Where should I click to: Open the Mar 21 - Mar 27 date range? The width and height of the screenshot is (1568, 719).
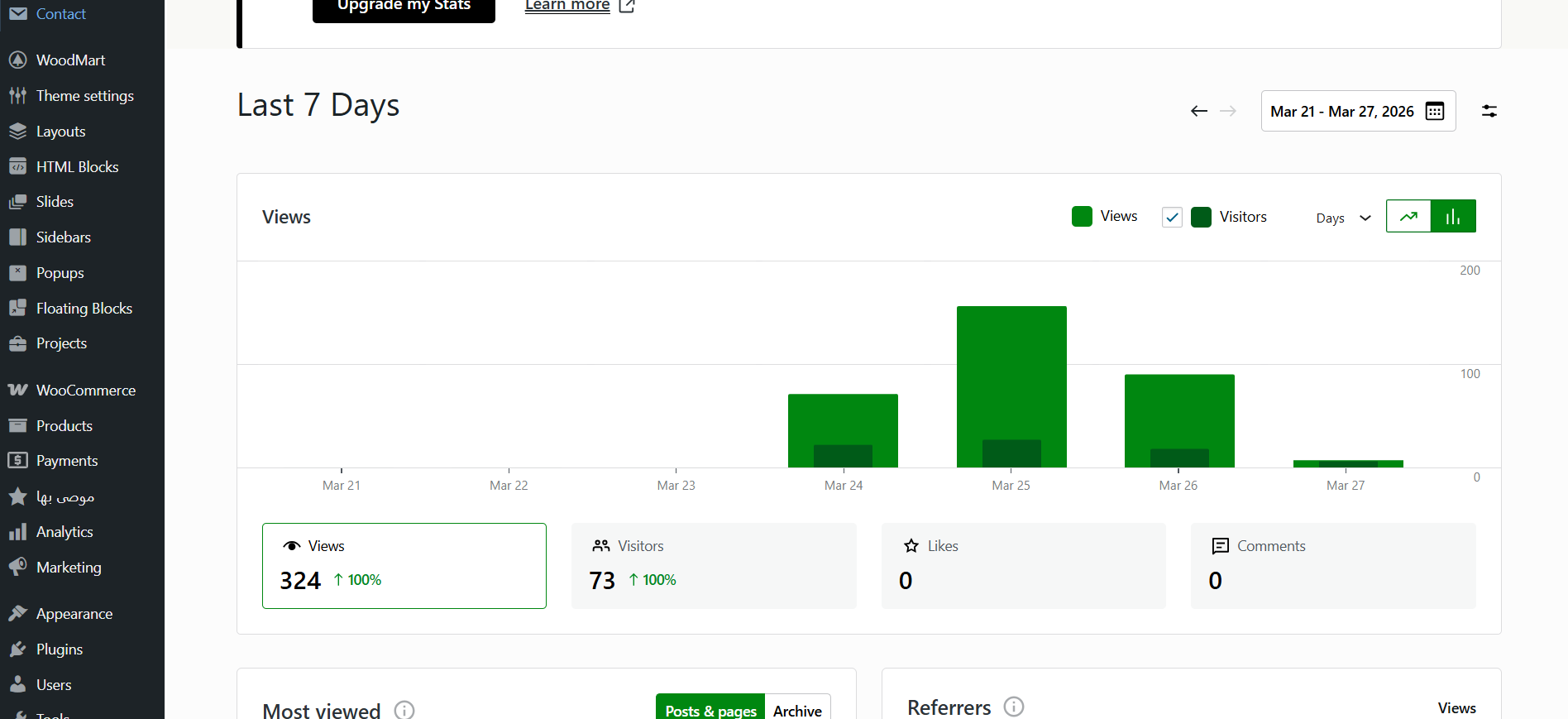tap(1341, 112)
